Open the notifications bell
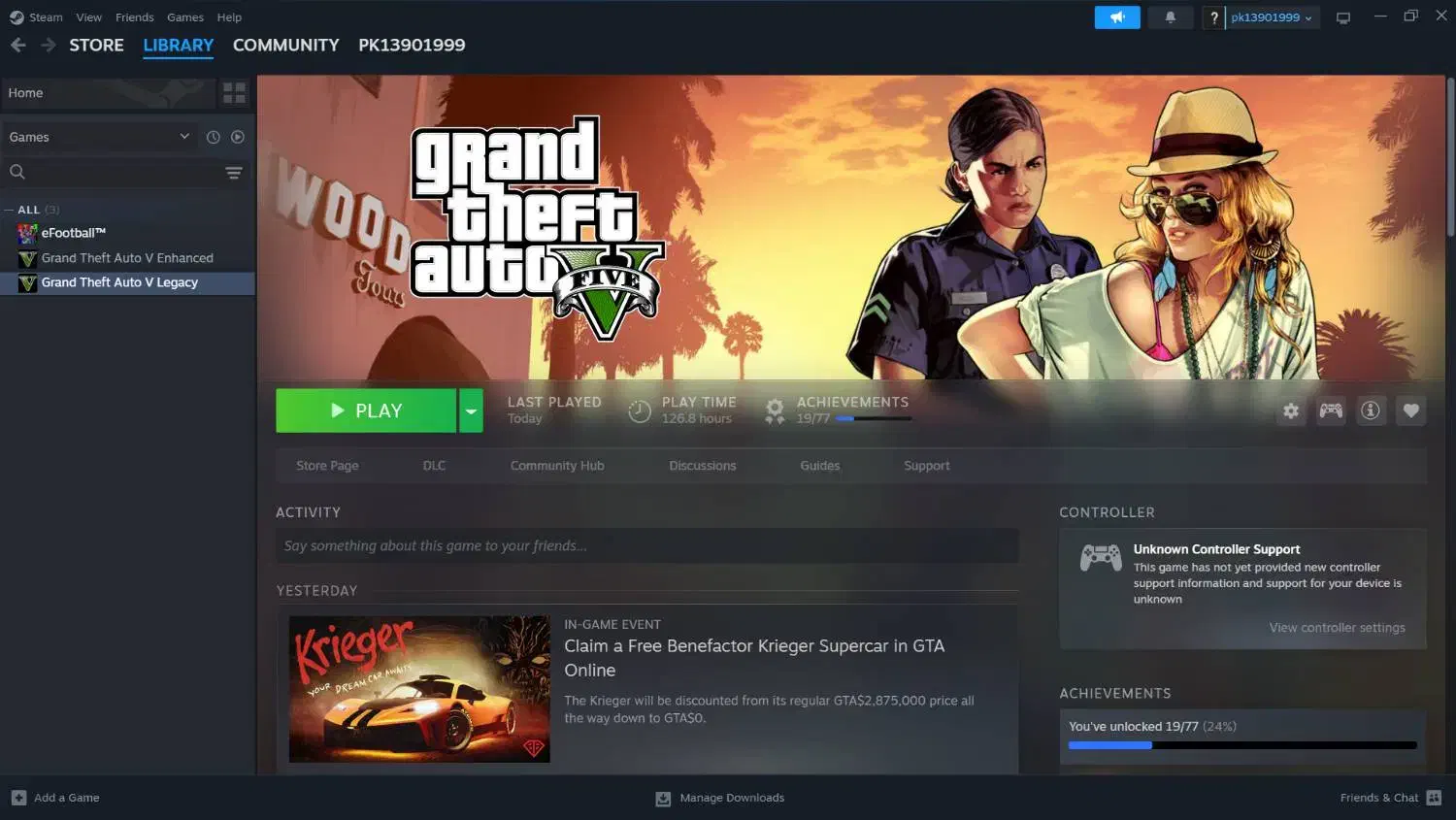1456x820 pixels. tap(1170, 16)
